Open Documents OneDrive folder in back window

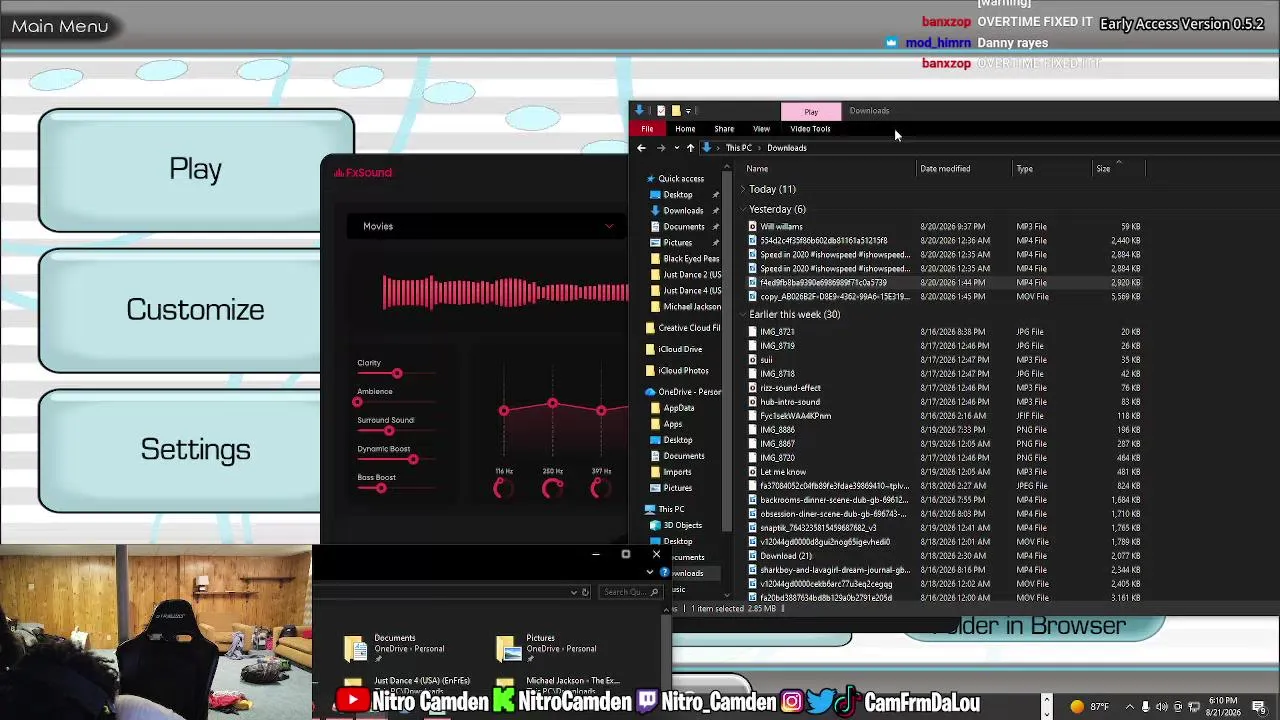pyautogui.click(x=395, y=647)
